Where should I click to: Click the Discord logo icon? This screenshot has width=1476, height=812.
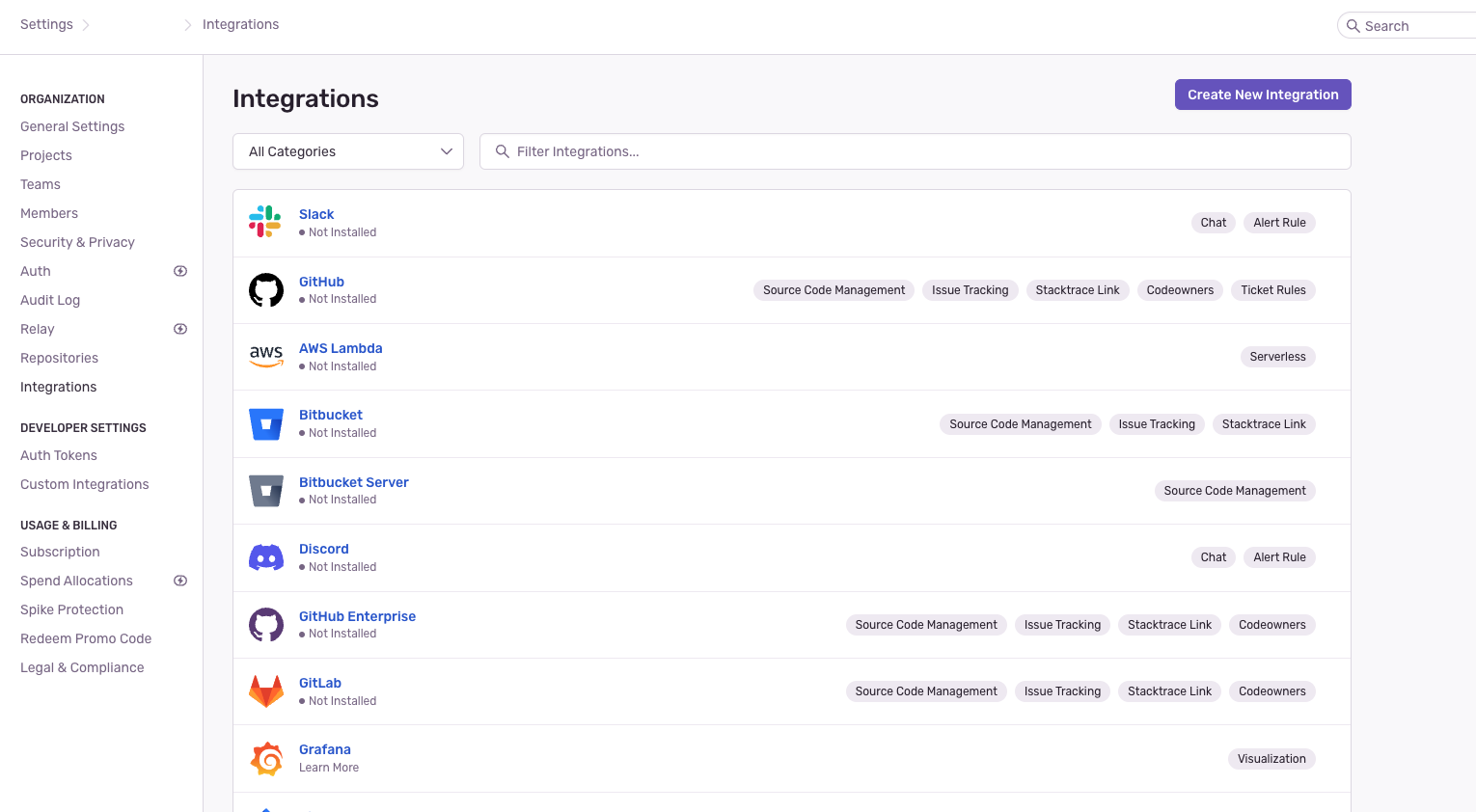[266, 557]
